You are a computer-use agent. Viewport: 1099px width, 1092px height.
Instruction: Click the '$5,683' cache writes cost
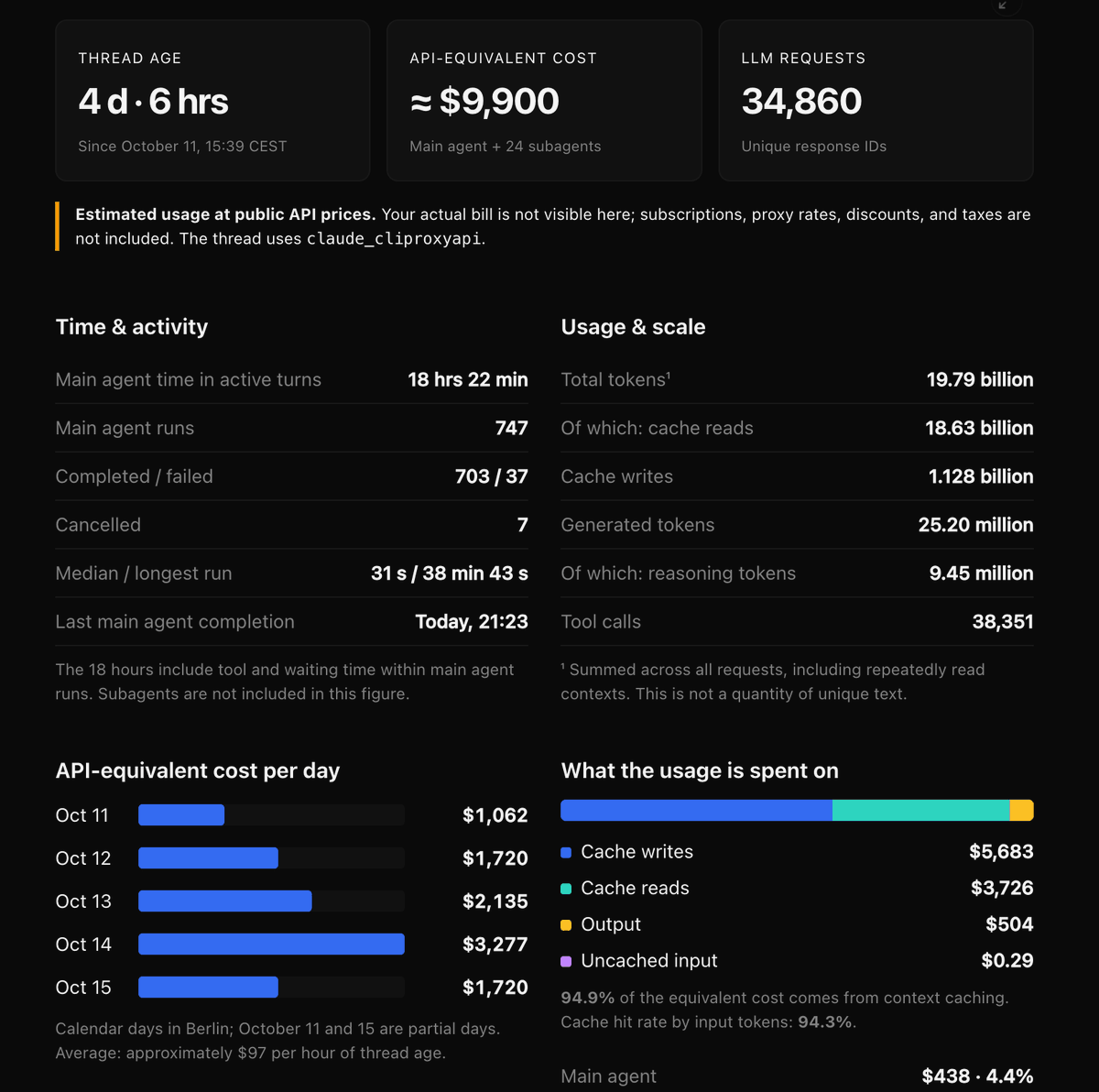(1001, 852)
